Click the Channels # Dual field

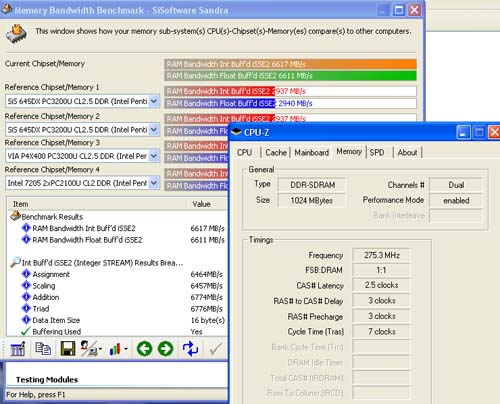(x=456, y=185)
